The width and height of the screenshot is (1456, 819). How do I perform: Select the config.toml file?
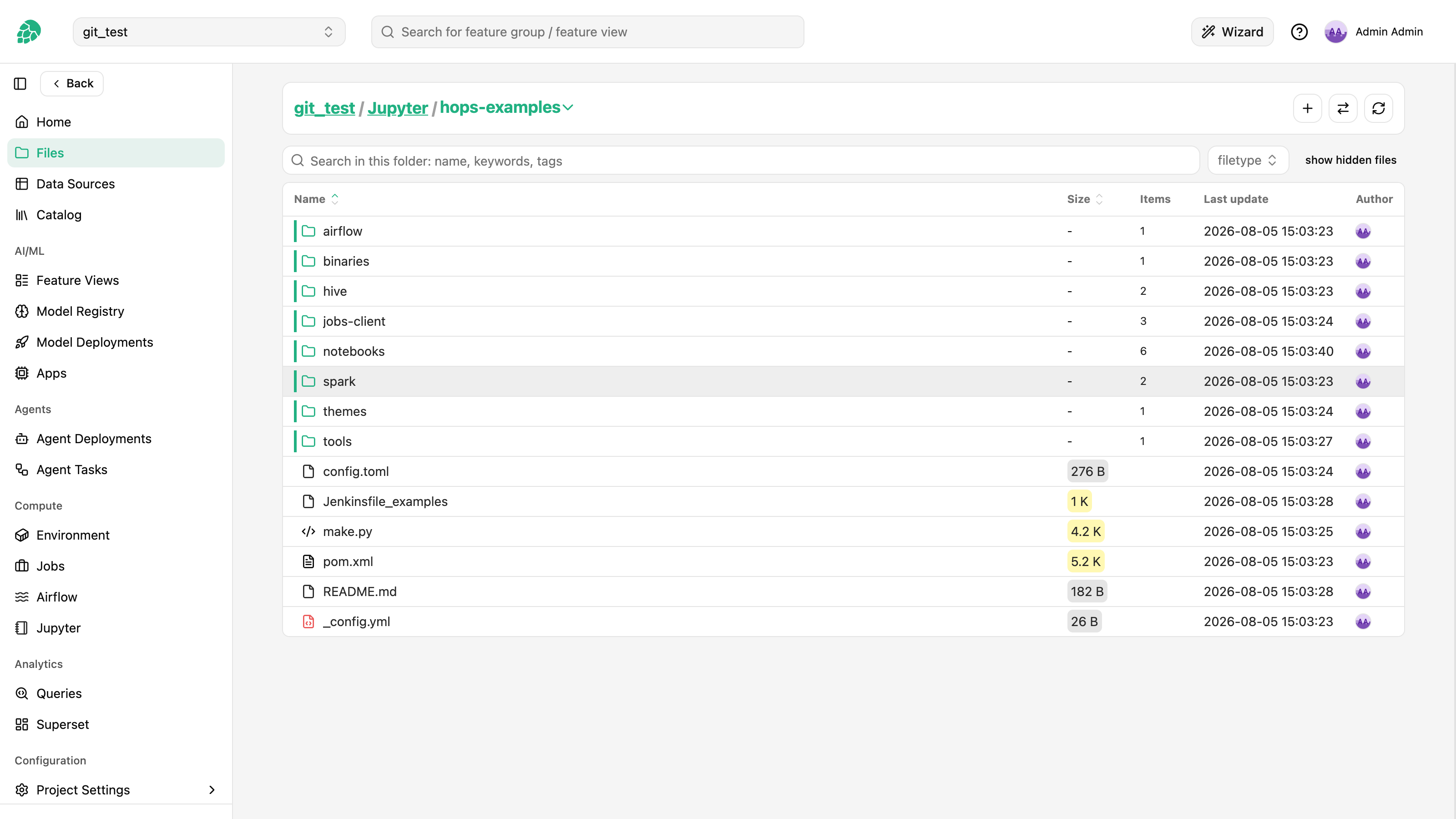point(843,471)
